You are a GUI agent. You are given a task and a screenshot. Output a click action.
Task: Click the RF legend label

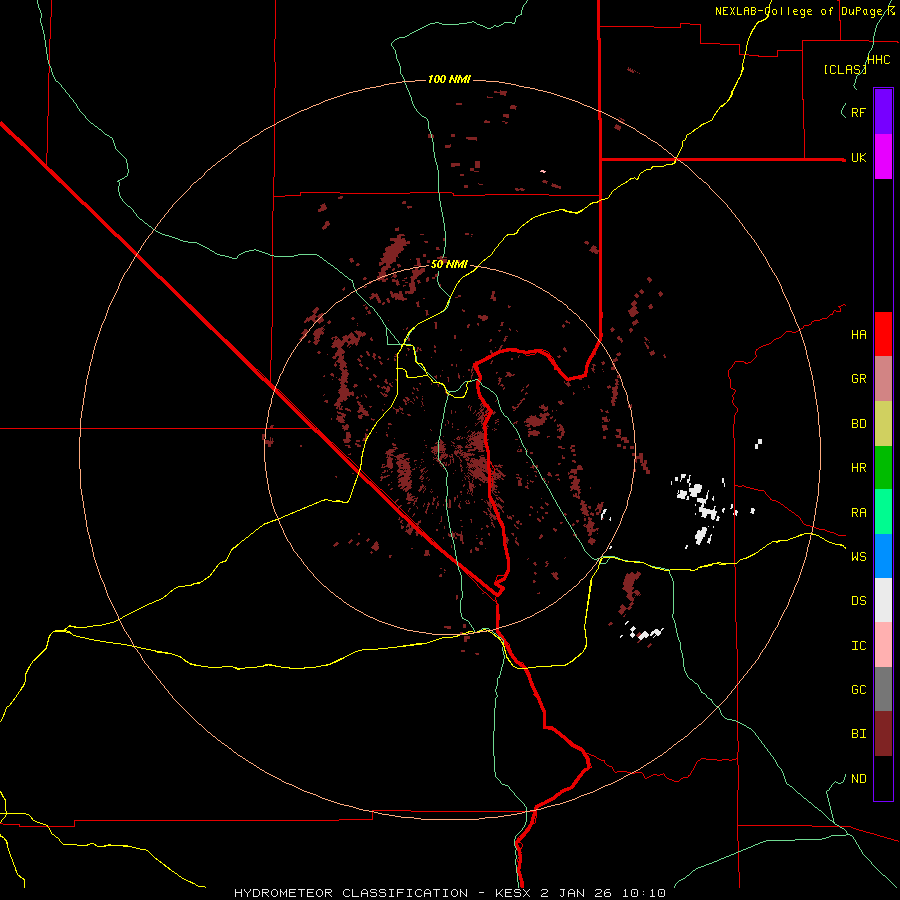pyautogui.click(x=858, y=112)
